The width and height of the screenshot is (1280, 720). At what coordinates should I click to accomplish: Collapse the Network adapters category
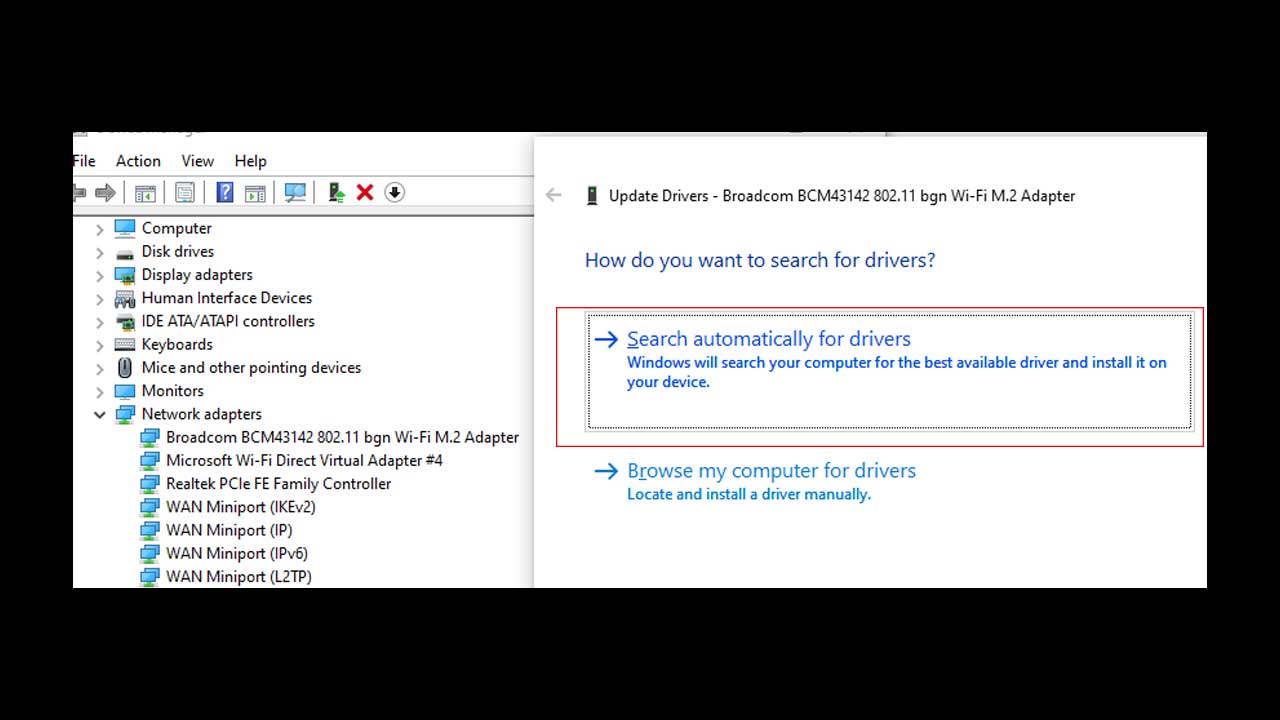click(99, 414)
